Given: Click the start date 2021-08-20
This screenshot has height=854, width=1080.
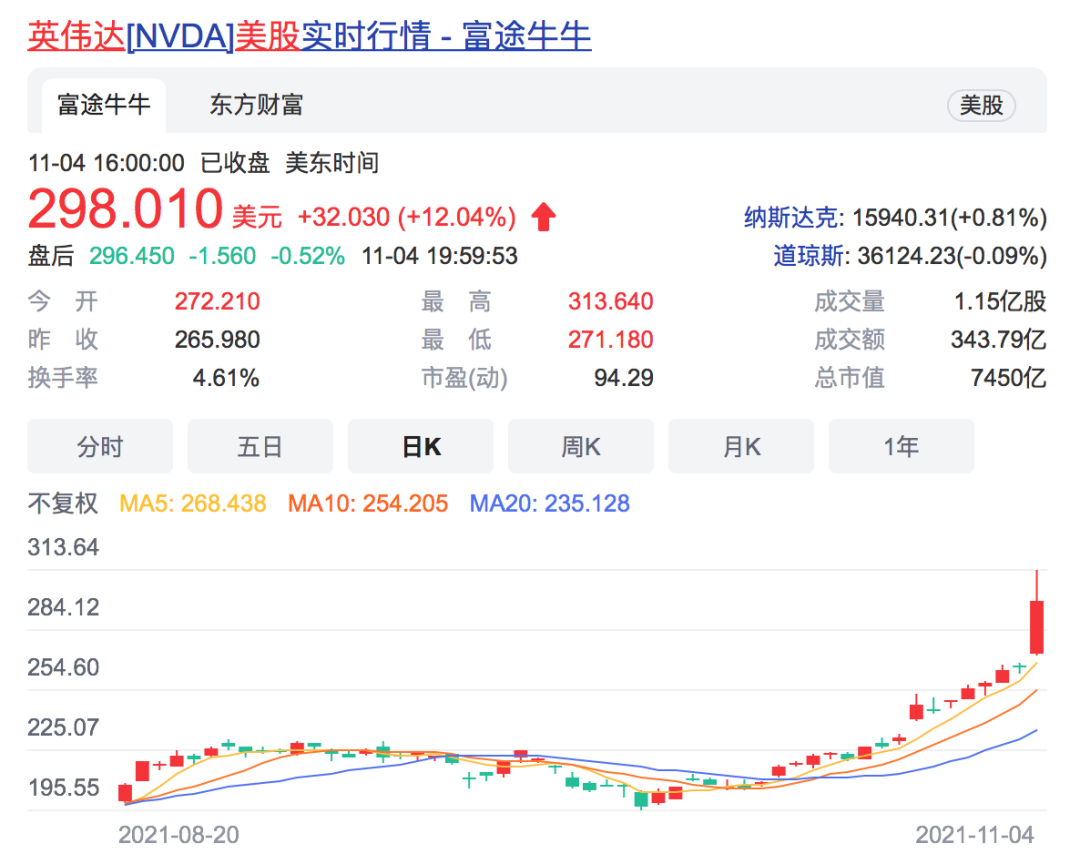Looking at the screenshot, I should pos(178,835).
